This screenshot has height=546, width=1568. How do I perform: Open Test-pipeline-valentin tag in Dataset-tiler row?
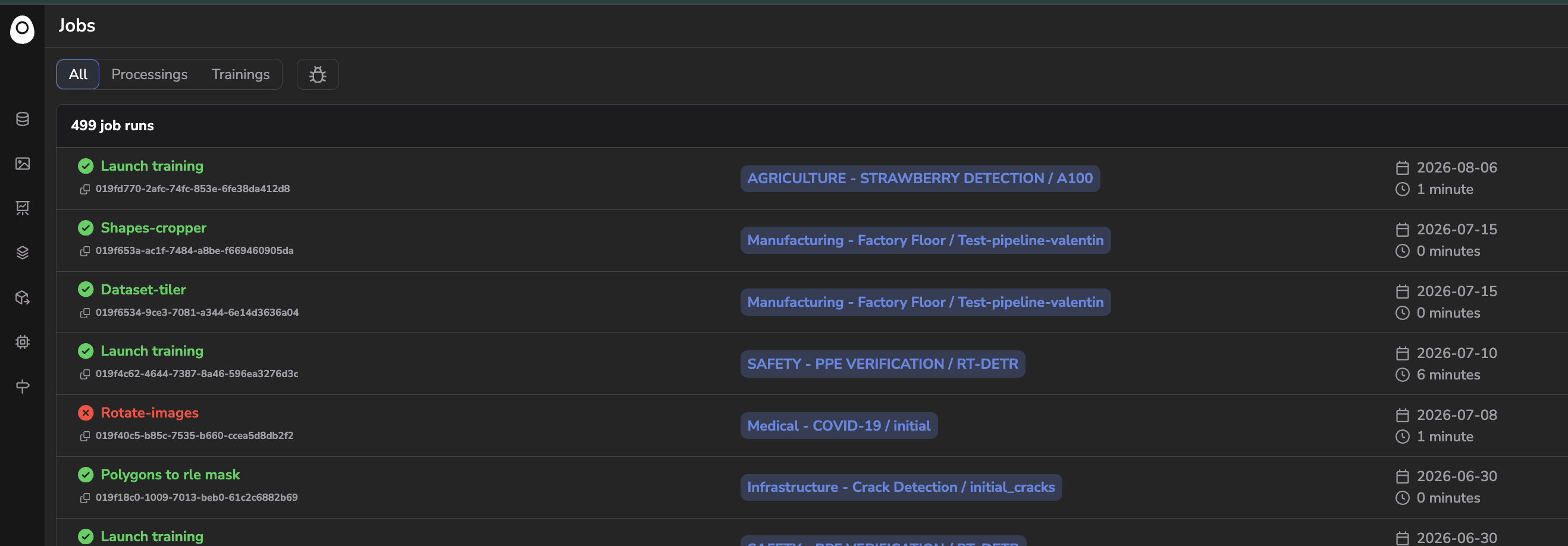click(925, 303)
